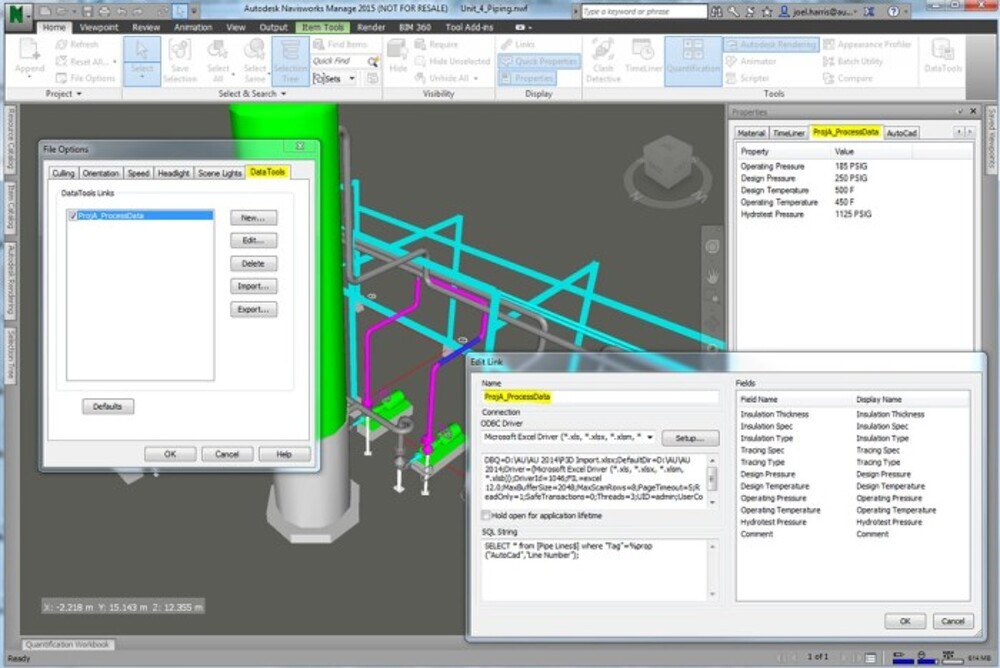Switch to the Review ribbon tab
Viewport: 1000px width, 668px height.
pyautogui.click(x=146, y=27)
